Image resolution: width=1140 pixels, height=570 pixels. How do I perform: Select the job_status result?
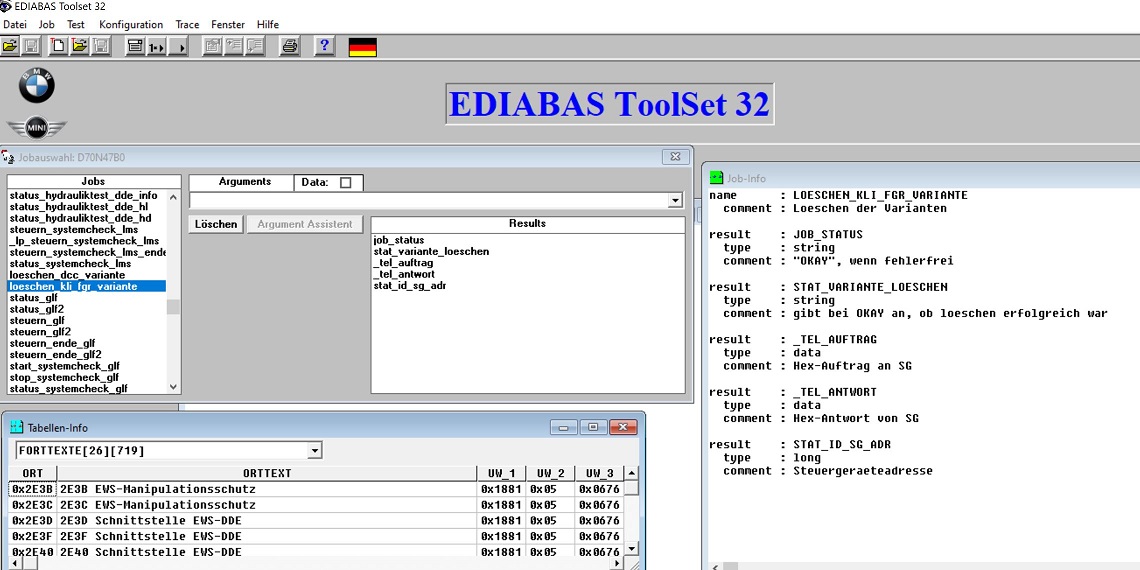click(398, 240)
